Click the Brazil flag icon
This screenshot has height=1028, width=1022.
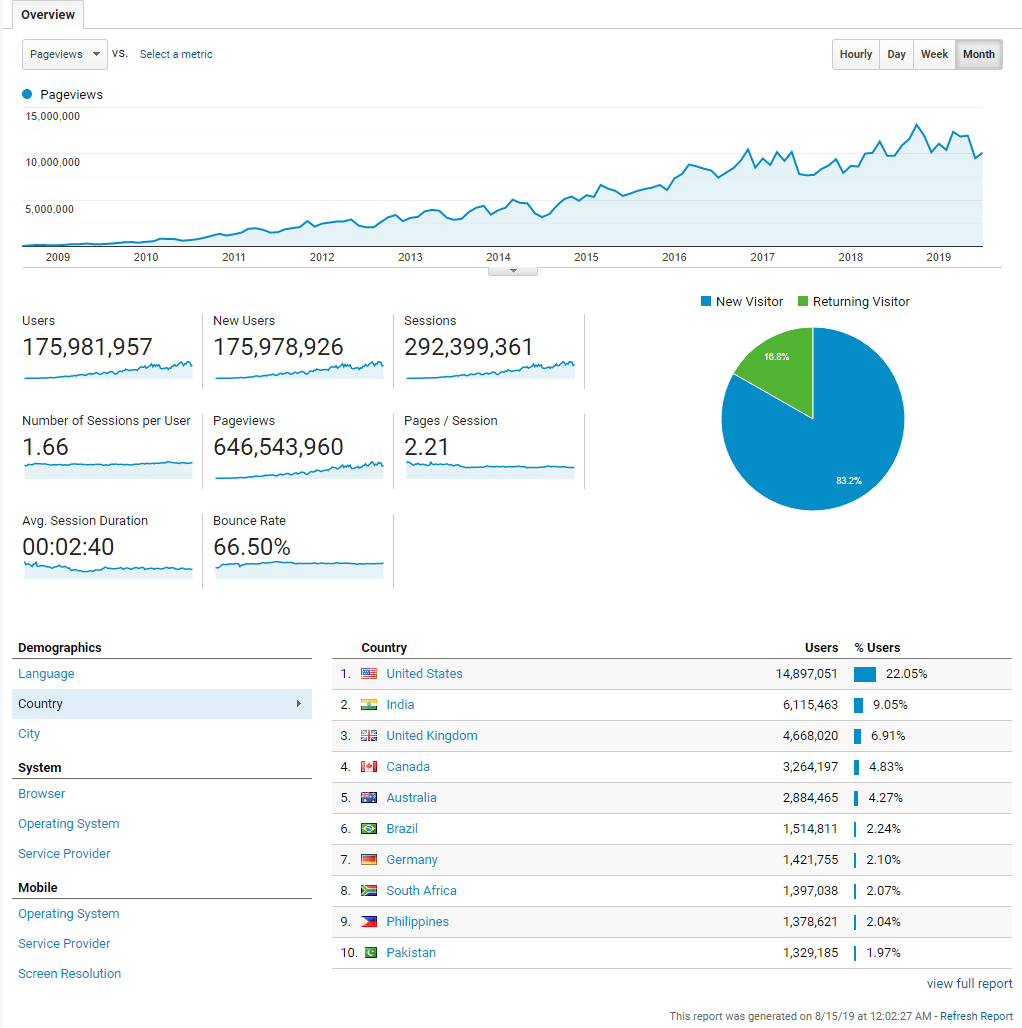(368, 828)
